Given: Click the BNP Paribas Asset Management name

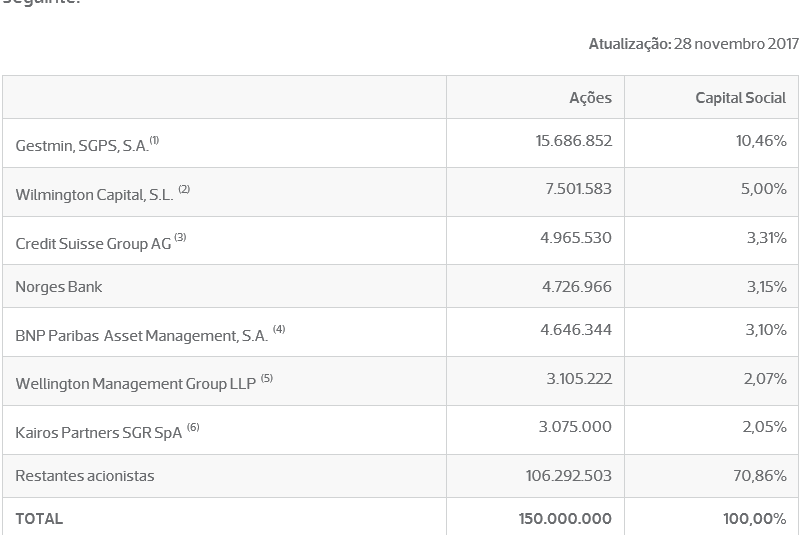Looking at the screenshot, I should [x=142, y=335].
